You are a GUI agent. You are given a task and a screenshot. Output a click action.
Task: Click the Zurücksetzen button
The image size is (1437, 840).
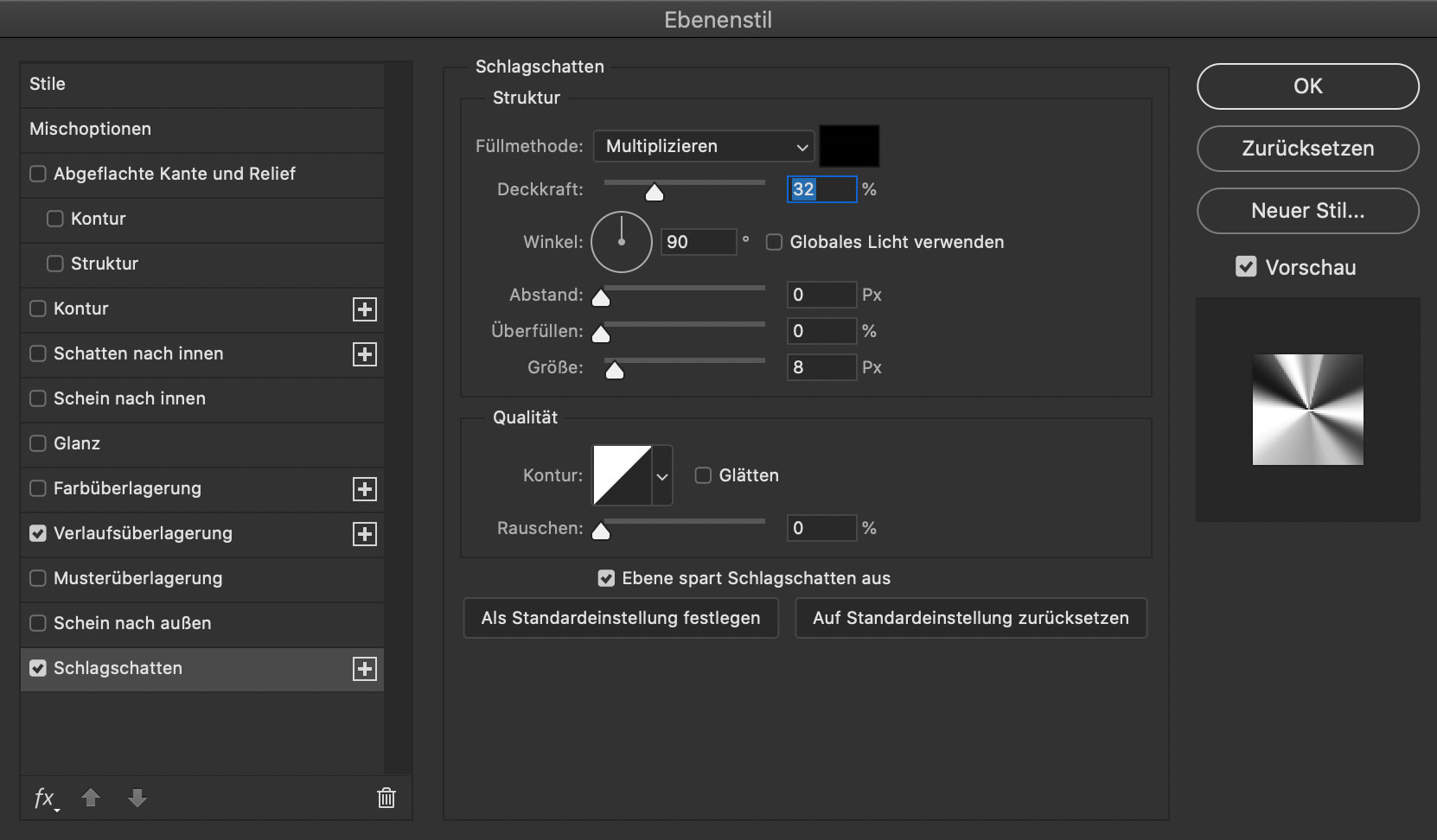1308,149
